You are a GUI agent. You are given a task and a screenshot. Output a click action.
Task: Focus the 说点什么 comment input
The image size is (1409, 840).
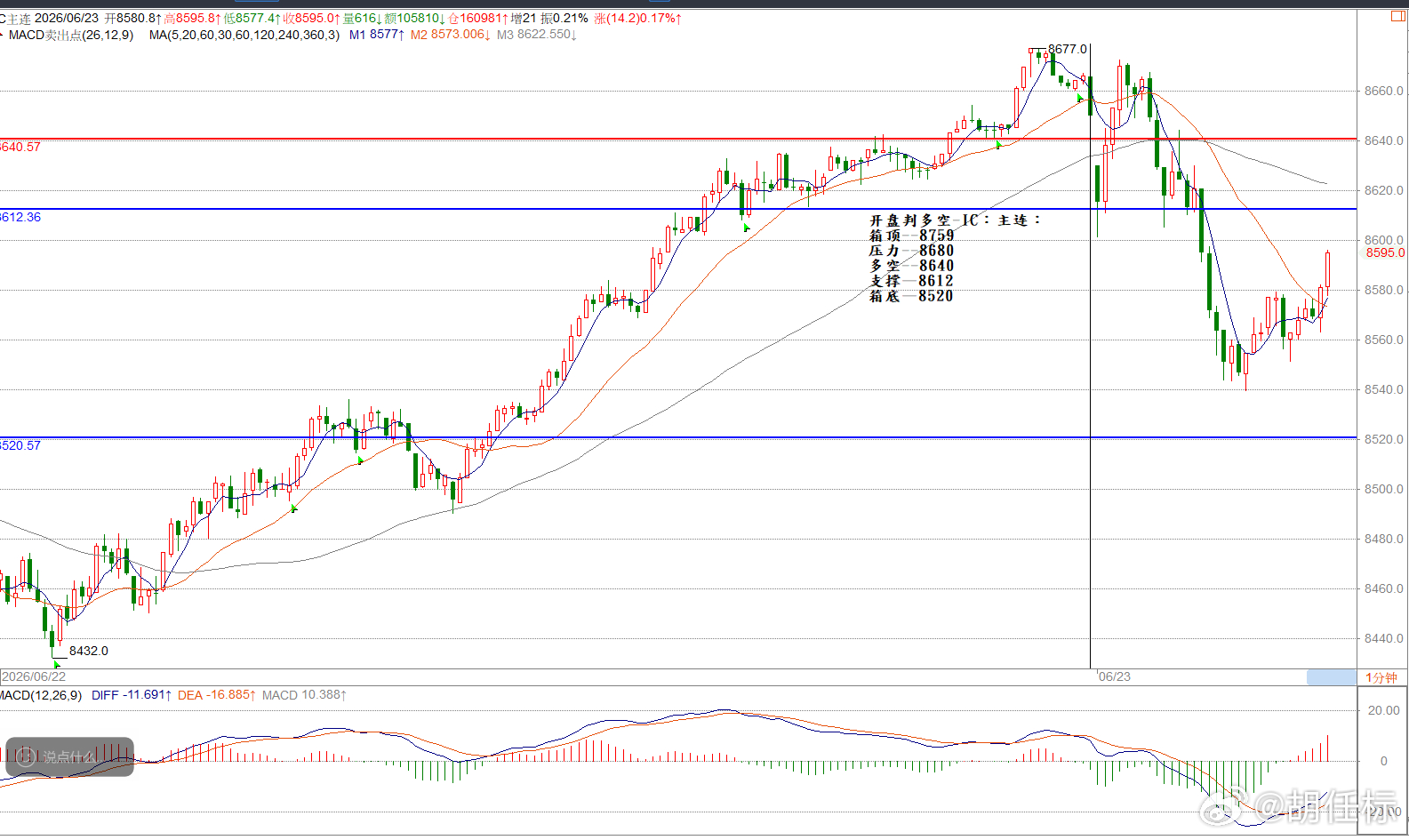click(69, 756)
